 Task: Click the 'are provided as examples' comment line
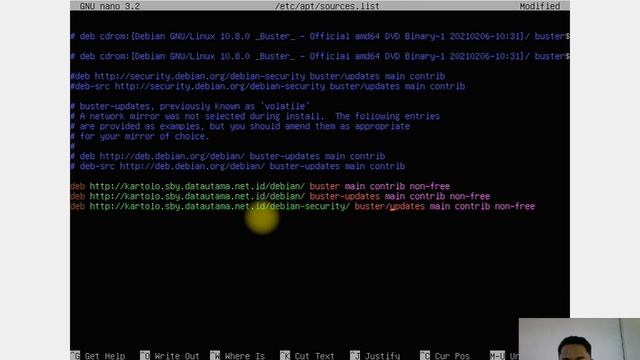tap(240, 127)
